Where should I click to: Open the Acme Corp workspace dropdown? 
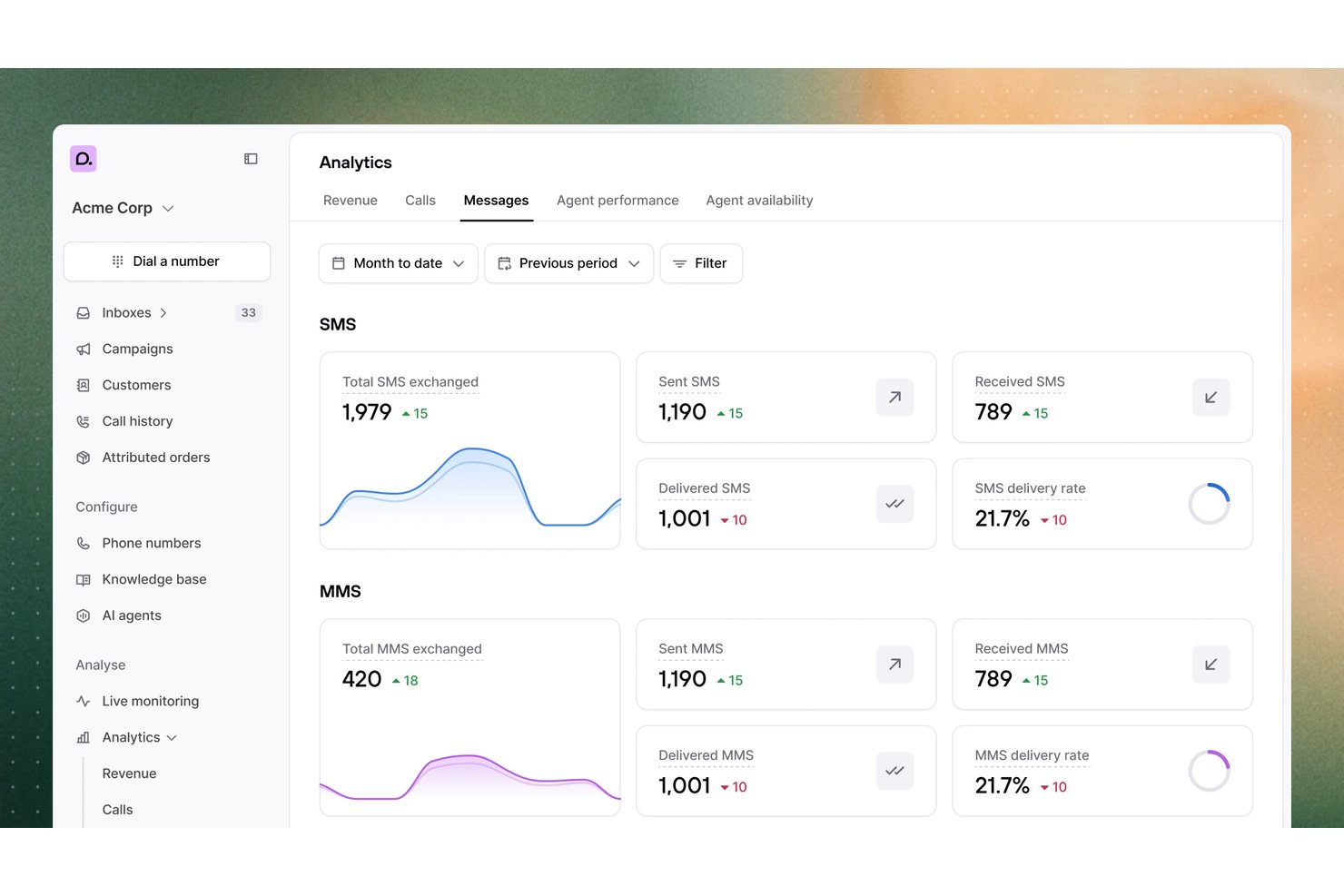(123, 208)
